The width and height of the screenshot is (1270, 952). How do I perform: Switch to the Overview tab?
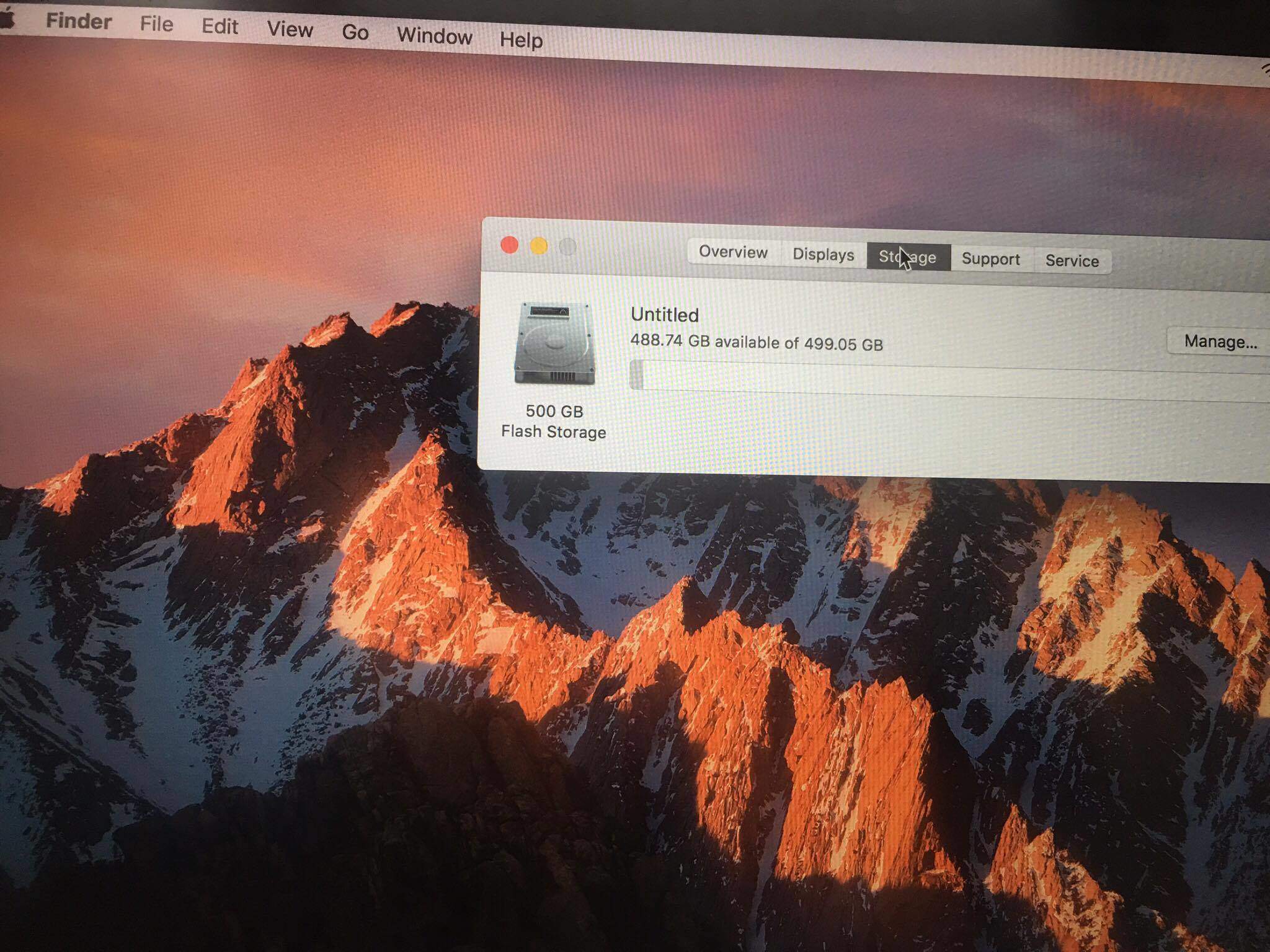click(x=734, y=252)
